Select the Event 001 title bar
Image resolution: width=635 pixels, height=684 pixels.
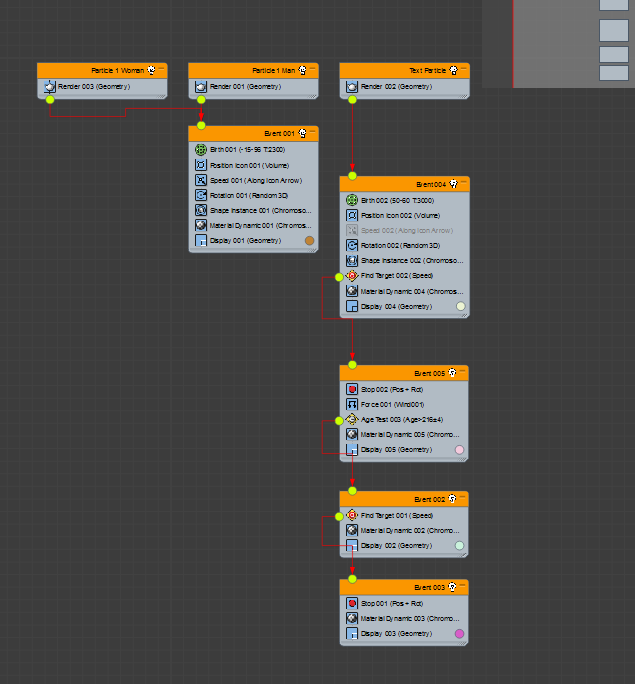click(253, 133)
